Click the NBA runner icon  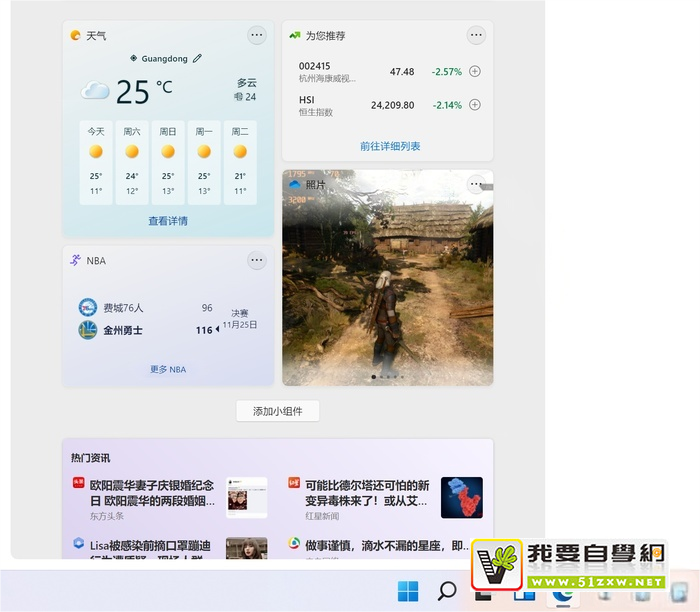point(75,260)
